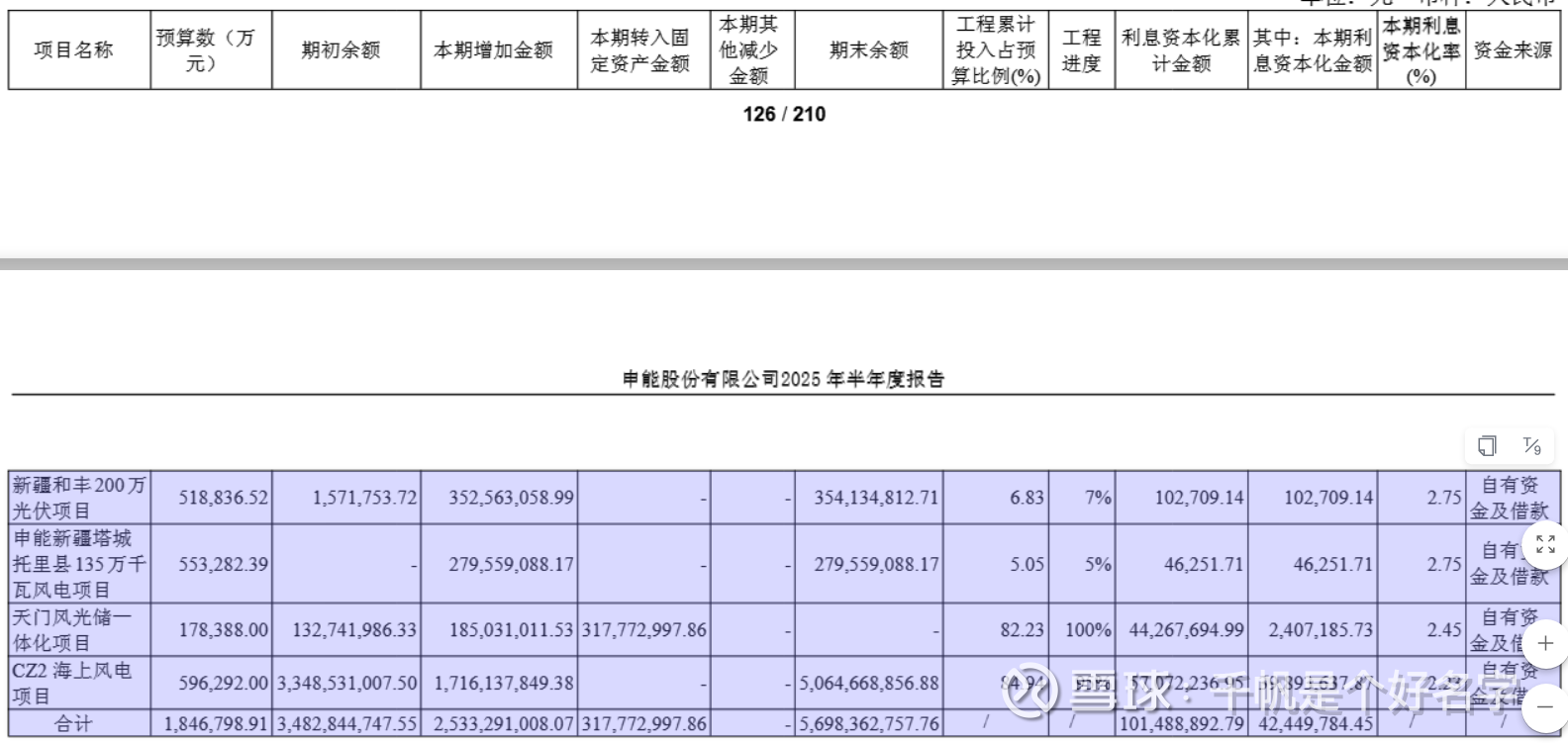Select the 100% progress cell

tap(1089, 629)
